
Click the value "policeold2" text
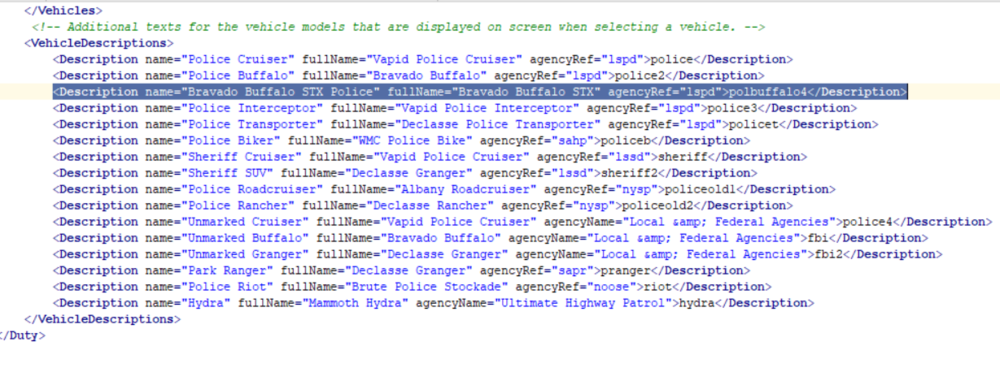[x=659, y=205]
